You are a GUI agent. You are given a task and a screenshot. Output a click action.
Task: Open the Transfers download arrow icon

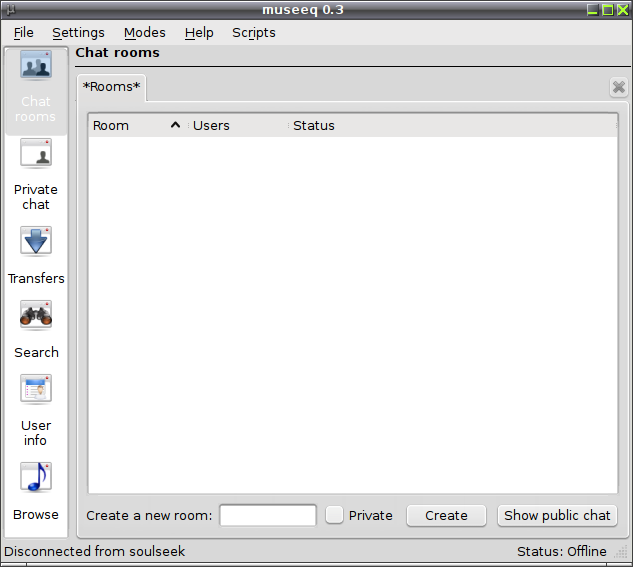point(36,241)
